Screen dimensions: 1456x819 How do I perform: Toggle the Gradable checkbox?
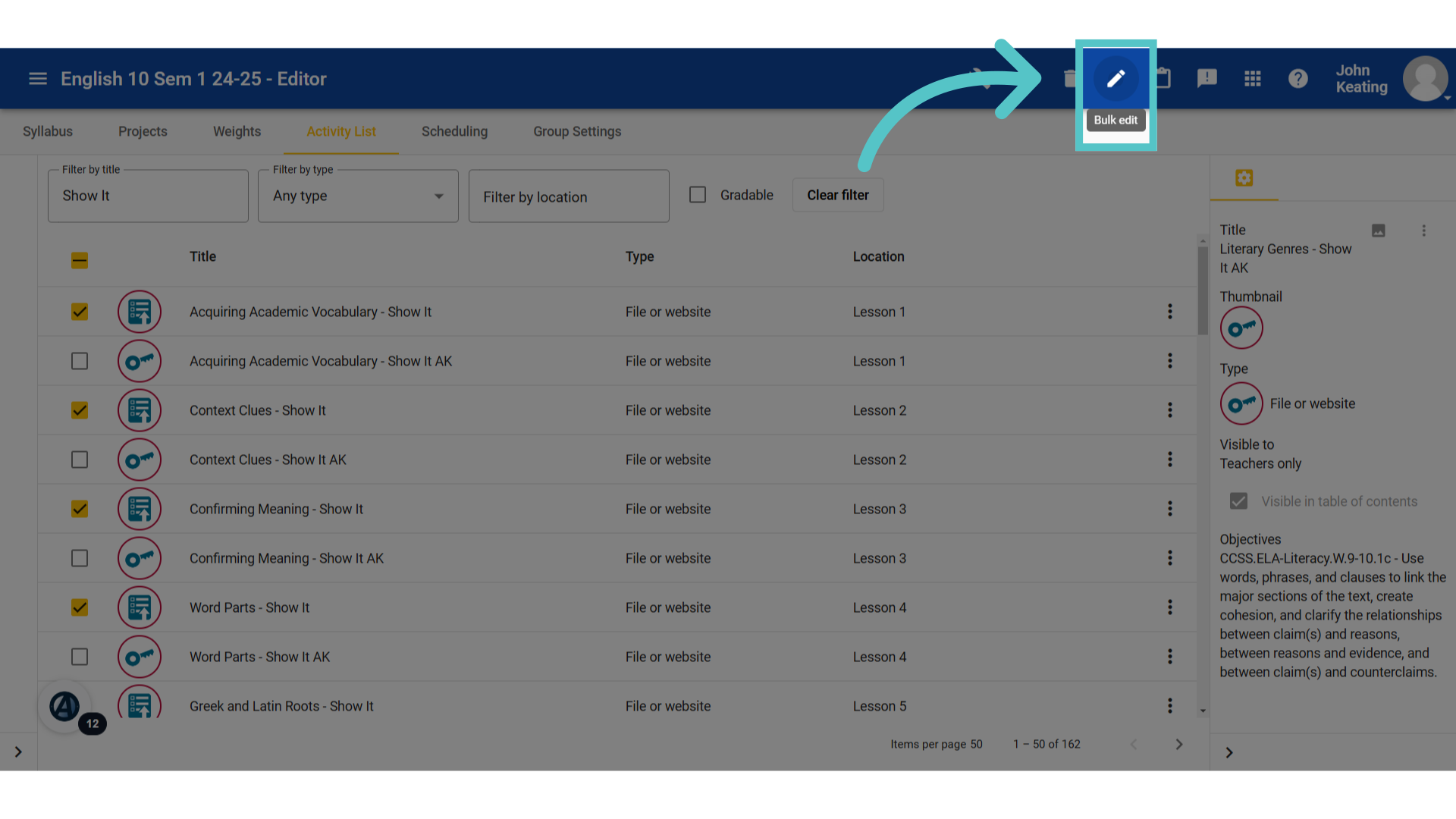(698, 195)
